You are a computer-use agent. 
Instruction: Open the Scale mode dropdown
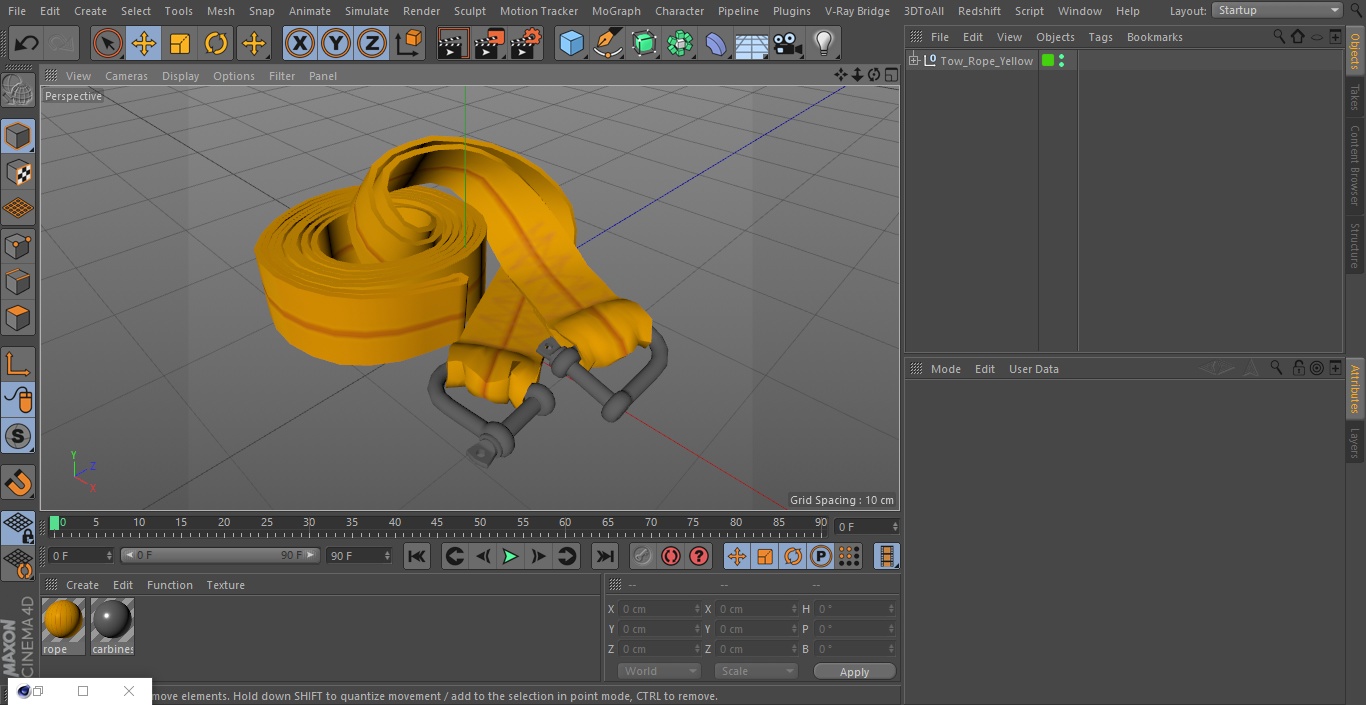tap(756, 671)
